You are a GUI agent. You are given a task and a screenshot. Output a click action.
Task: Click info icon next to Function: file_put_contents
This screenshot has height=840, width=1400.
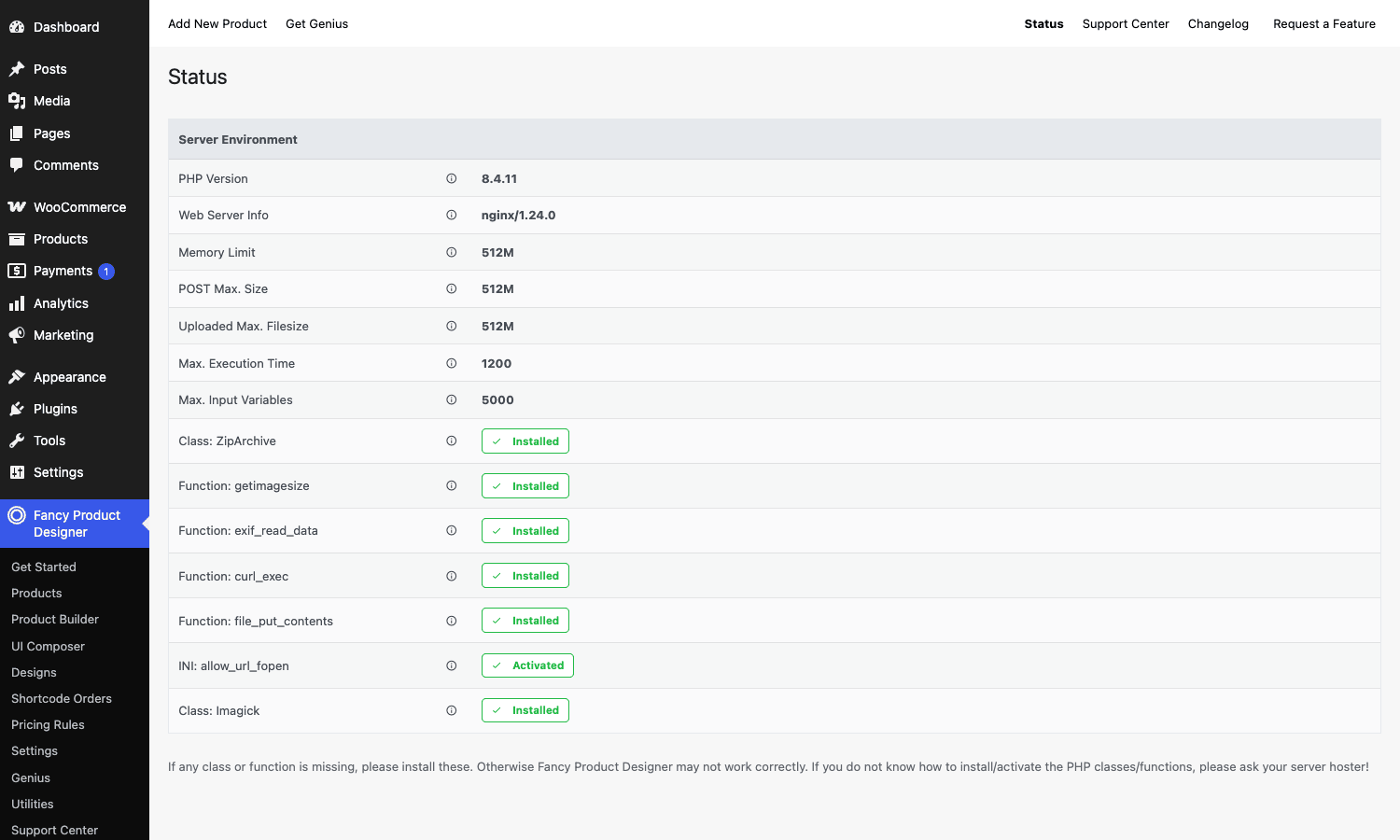(x=452, y=621)
